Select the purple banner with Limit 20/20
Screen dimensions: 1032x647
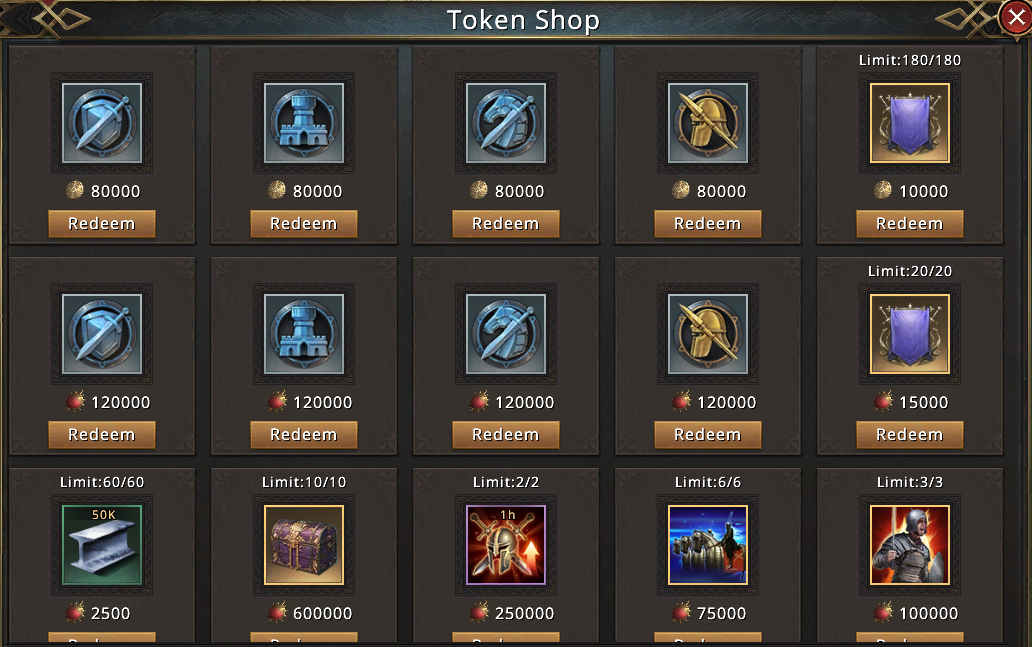(x=910, y=334)
